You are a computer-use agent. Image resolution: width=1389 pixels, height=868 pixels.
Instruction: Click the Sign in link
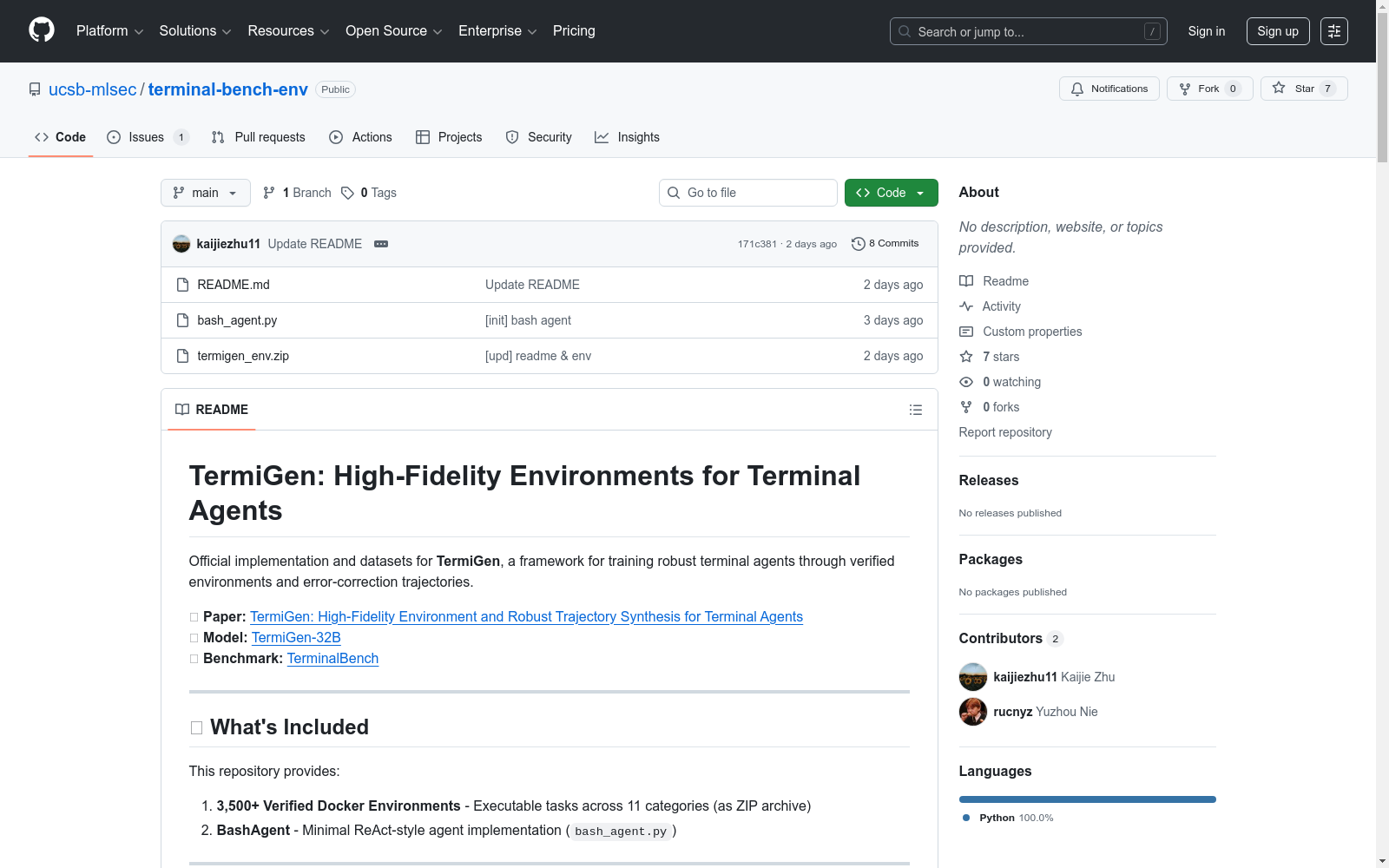(x=1207, y=31)
